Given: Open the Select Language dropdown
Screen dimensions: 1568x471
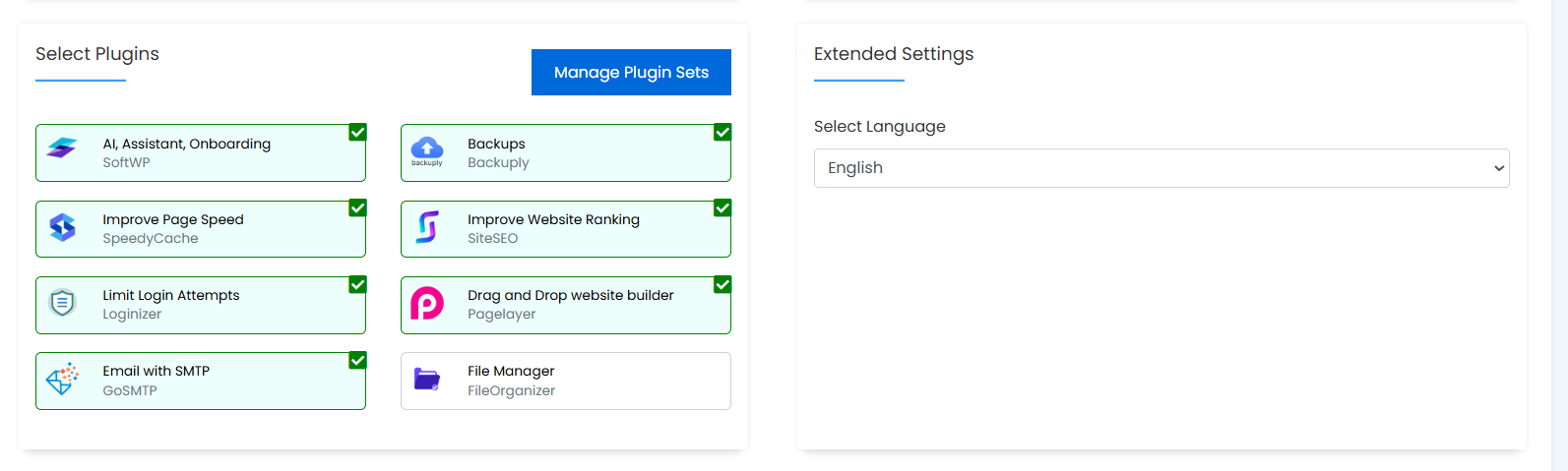Looking at the screenshot, I should pos(1161,168).
